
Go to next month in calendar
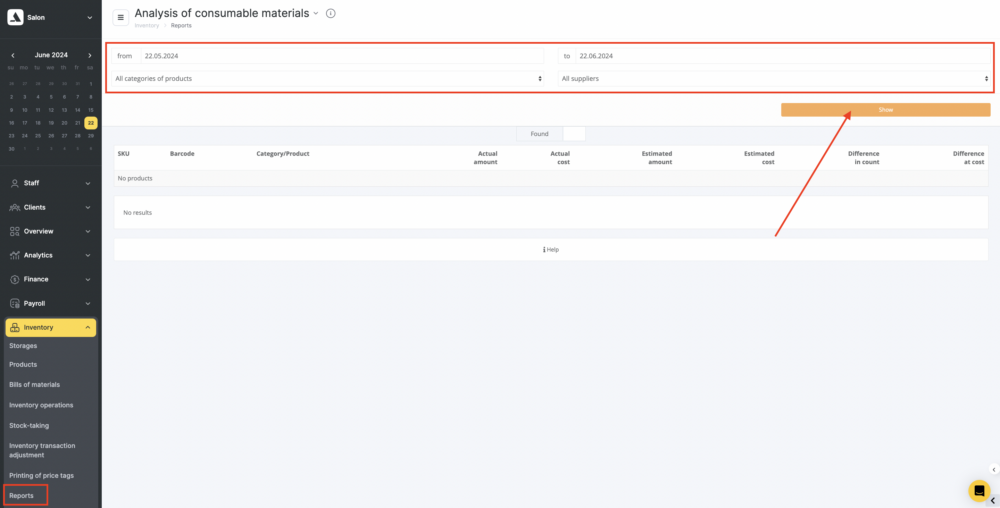pos(90,55)
